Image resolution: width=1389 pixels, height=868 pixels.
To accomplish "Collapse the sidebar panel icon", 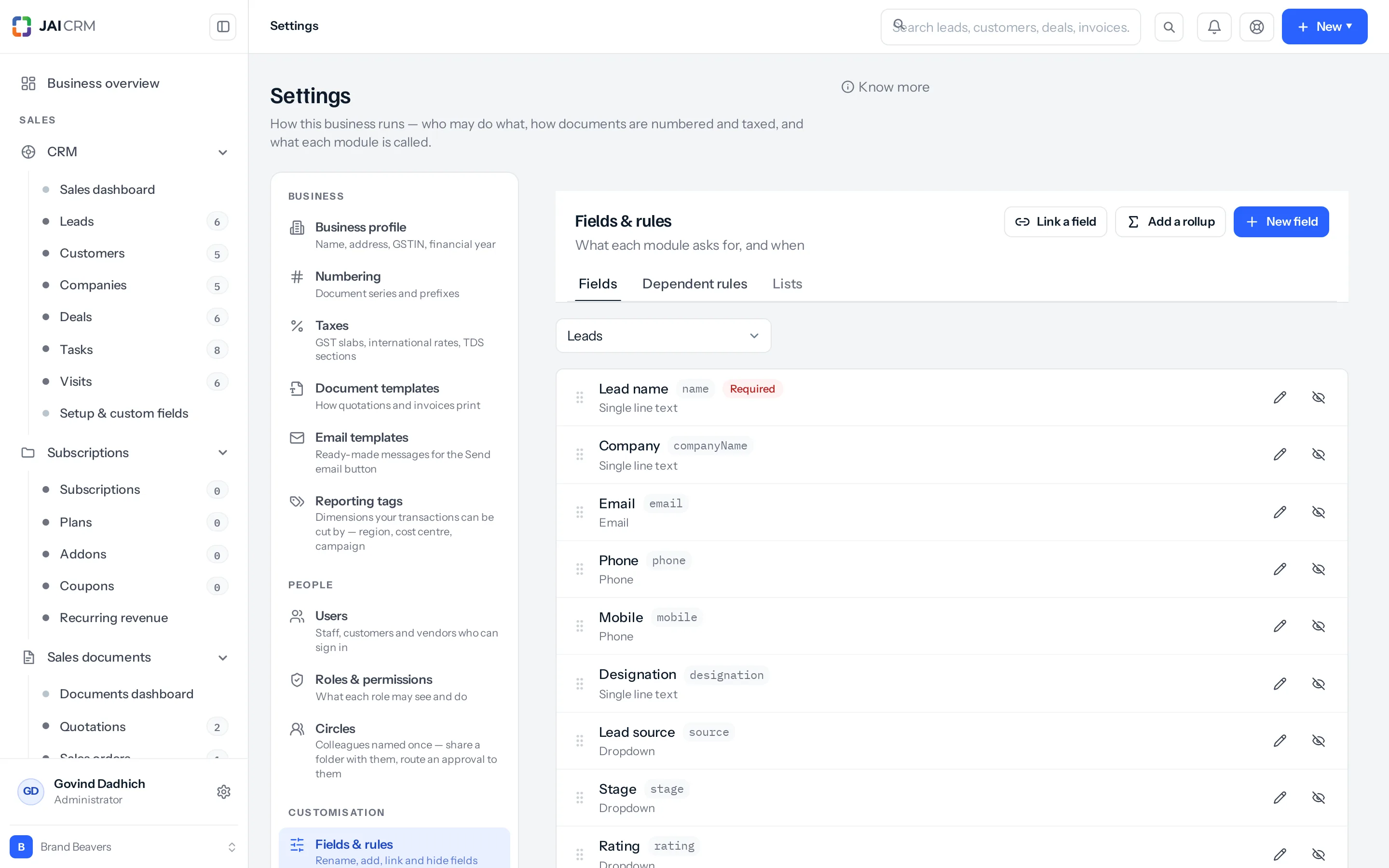I will click(x=223, y=27).
